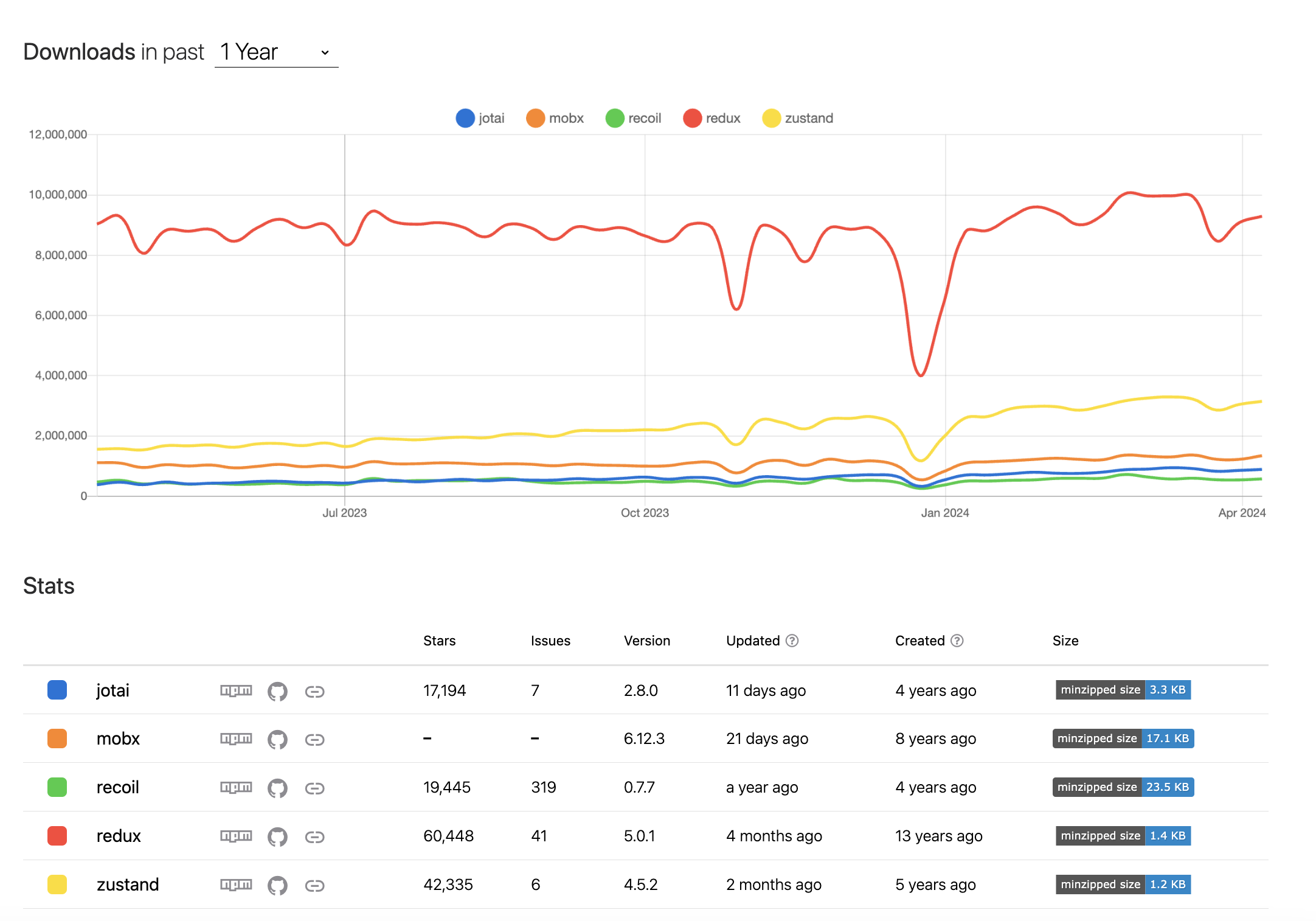This screenshot has width=1316, height=921.
Task: Click jotai blue color swatch in stats
Action: point(57,690)
